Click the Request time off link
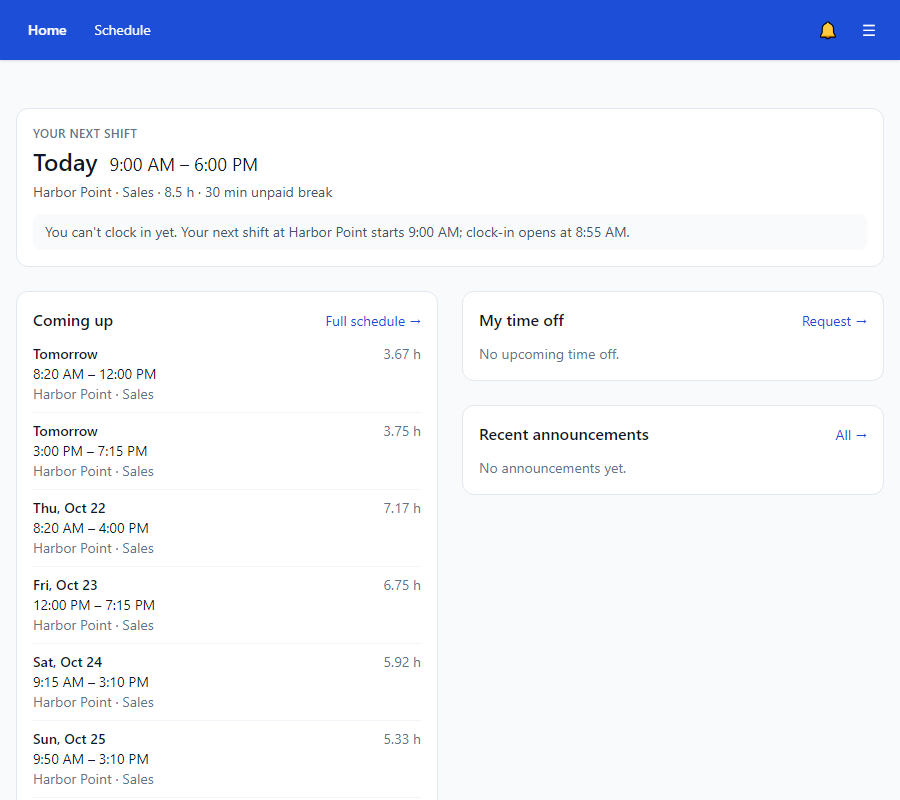900x800 pixels. 834,321
